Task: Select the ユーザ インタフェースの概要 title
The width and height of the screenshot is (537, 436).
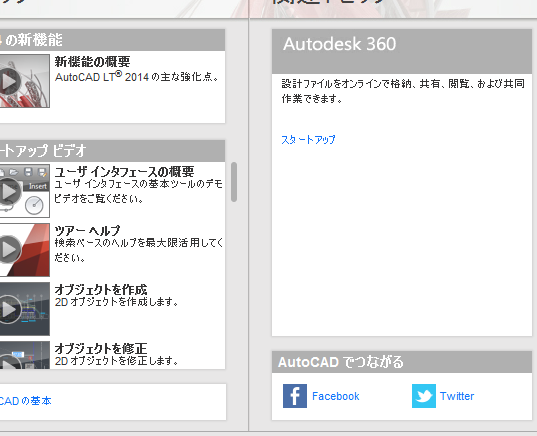Action: (x=124, y=172)
